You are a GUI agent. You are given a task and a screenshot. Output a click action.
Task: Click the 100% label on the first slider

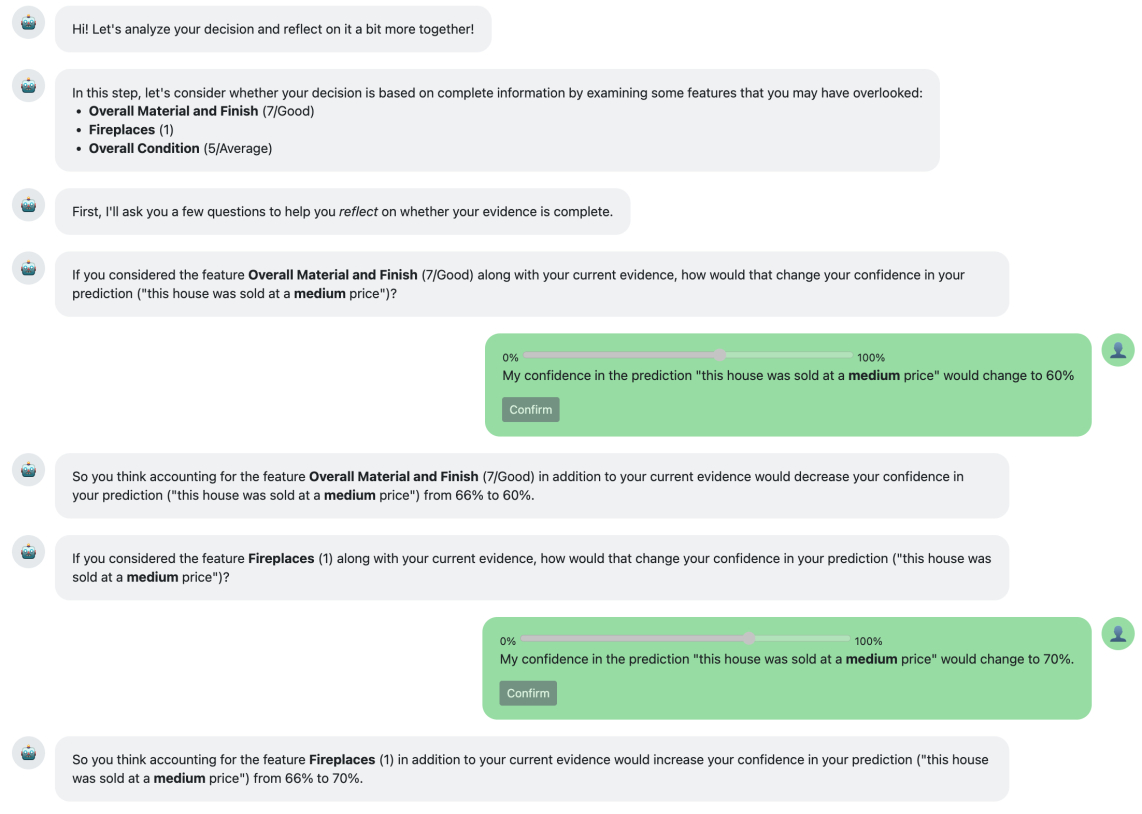point(871,357)
